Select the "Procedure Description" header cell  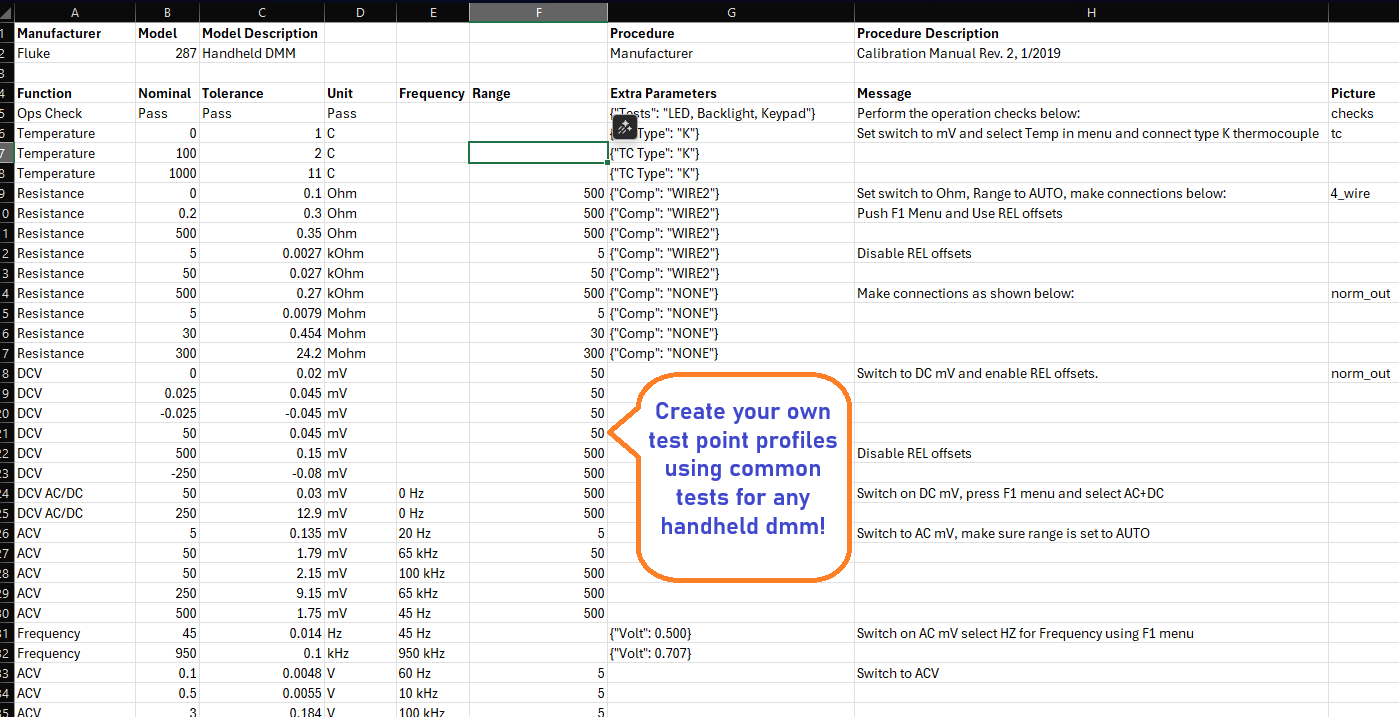click(x=927, y=33)
